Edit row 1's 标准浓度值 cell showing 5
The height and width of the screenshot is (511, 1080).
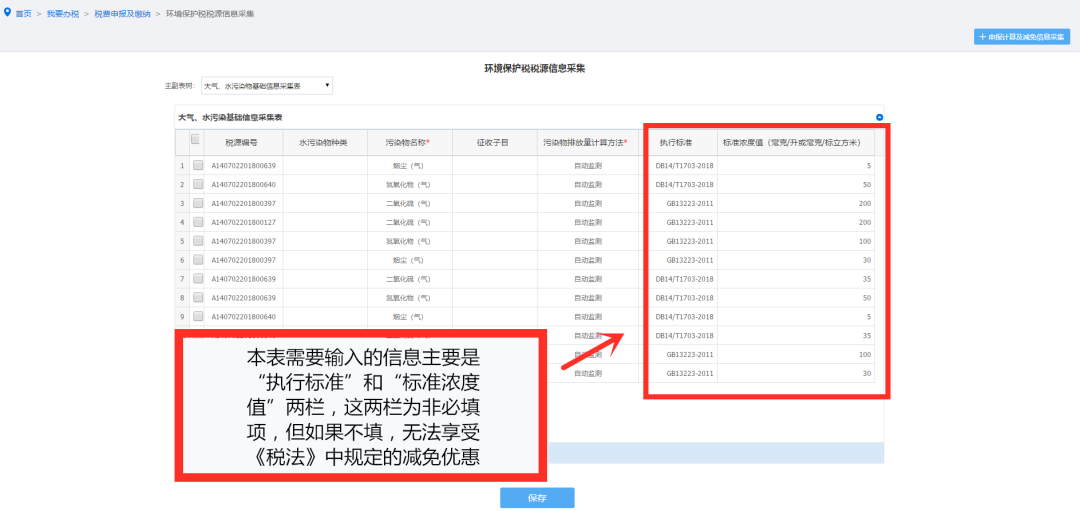pyautogui.click(x=797, y=165)
